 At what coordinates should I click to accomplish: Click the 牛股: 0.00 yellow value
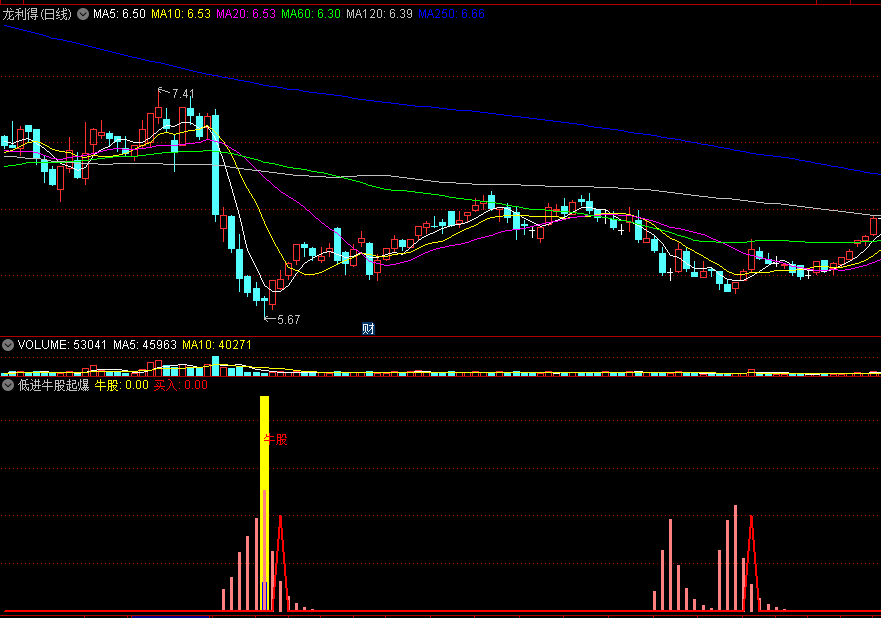121,385
